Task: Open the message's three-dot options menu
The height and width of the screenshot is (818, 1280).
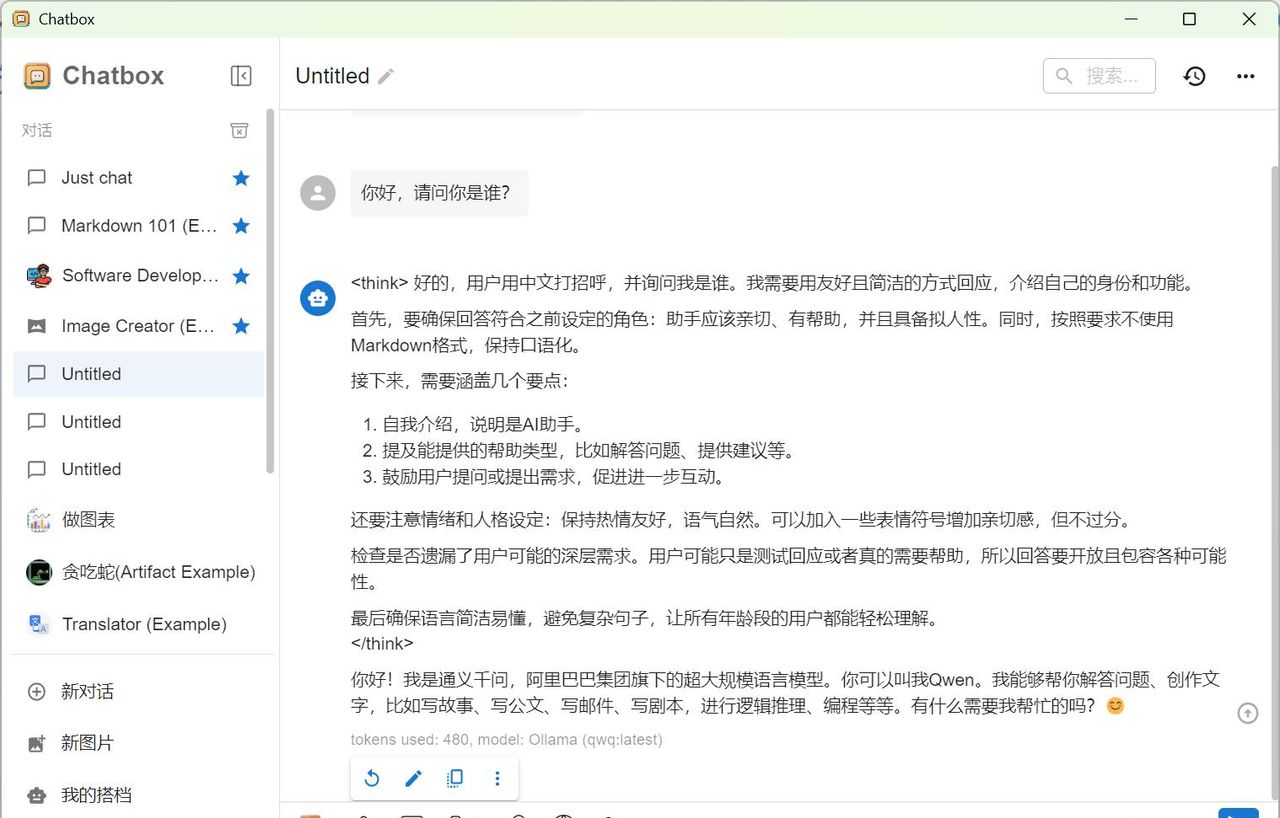Action: 497,778
